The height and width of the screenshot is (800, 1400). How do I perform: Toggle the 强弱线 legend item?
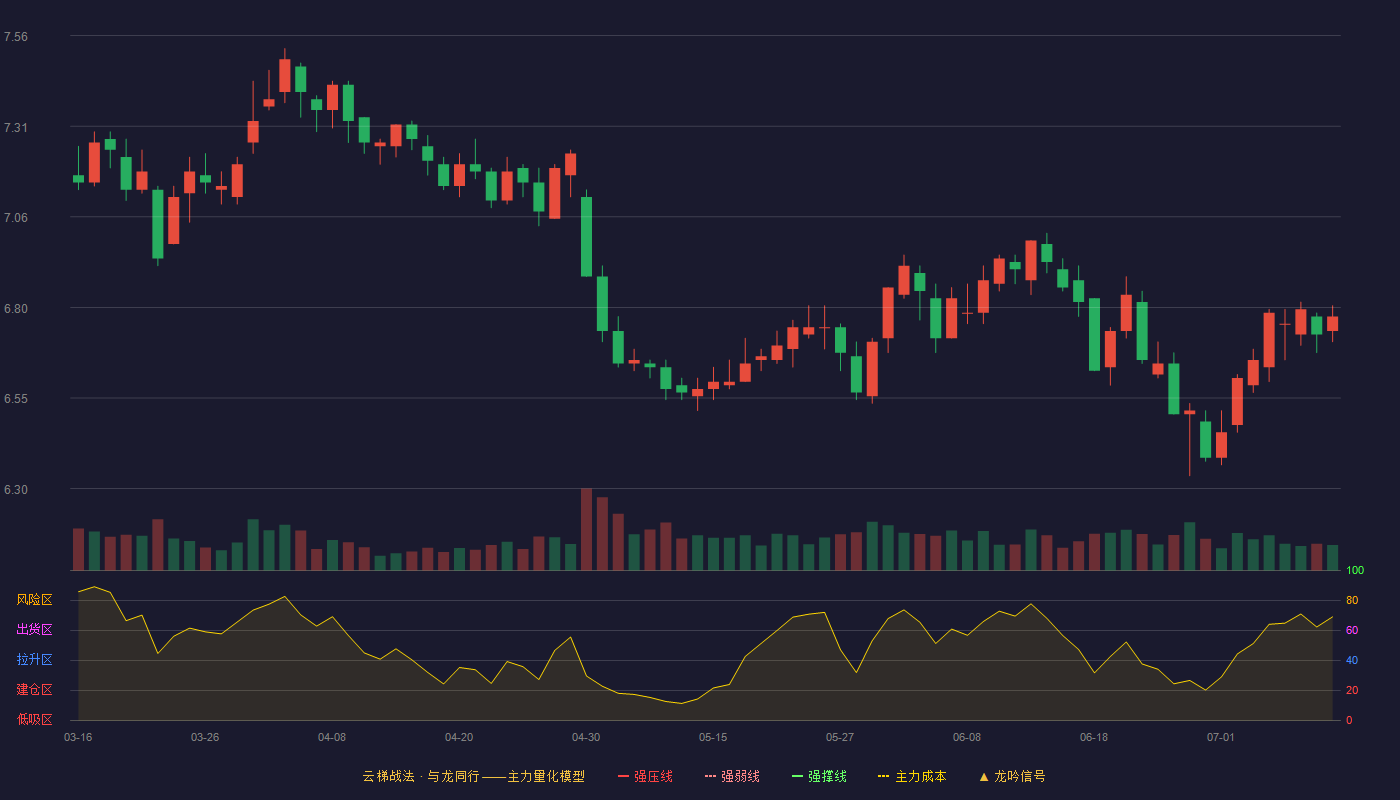732,776
